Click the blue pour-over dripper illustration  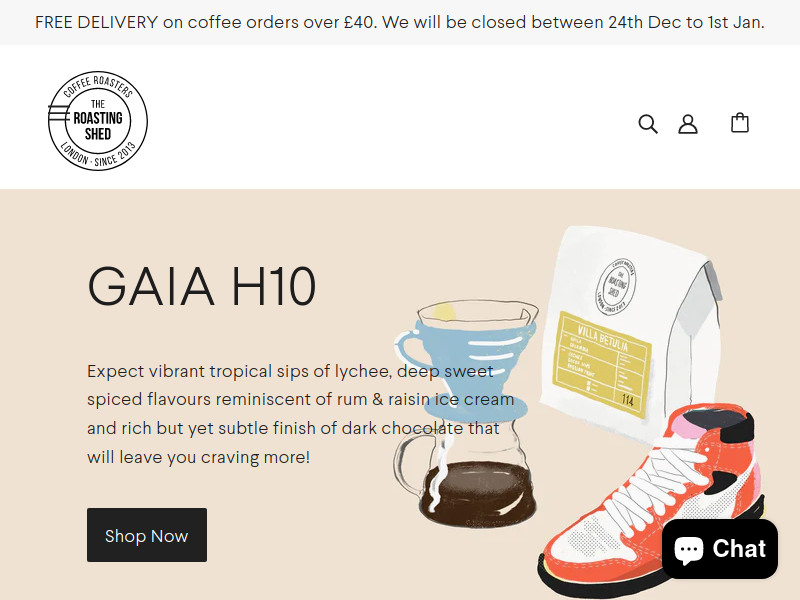464,352
